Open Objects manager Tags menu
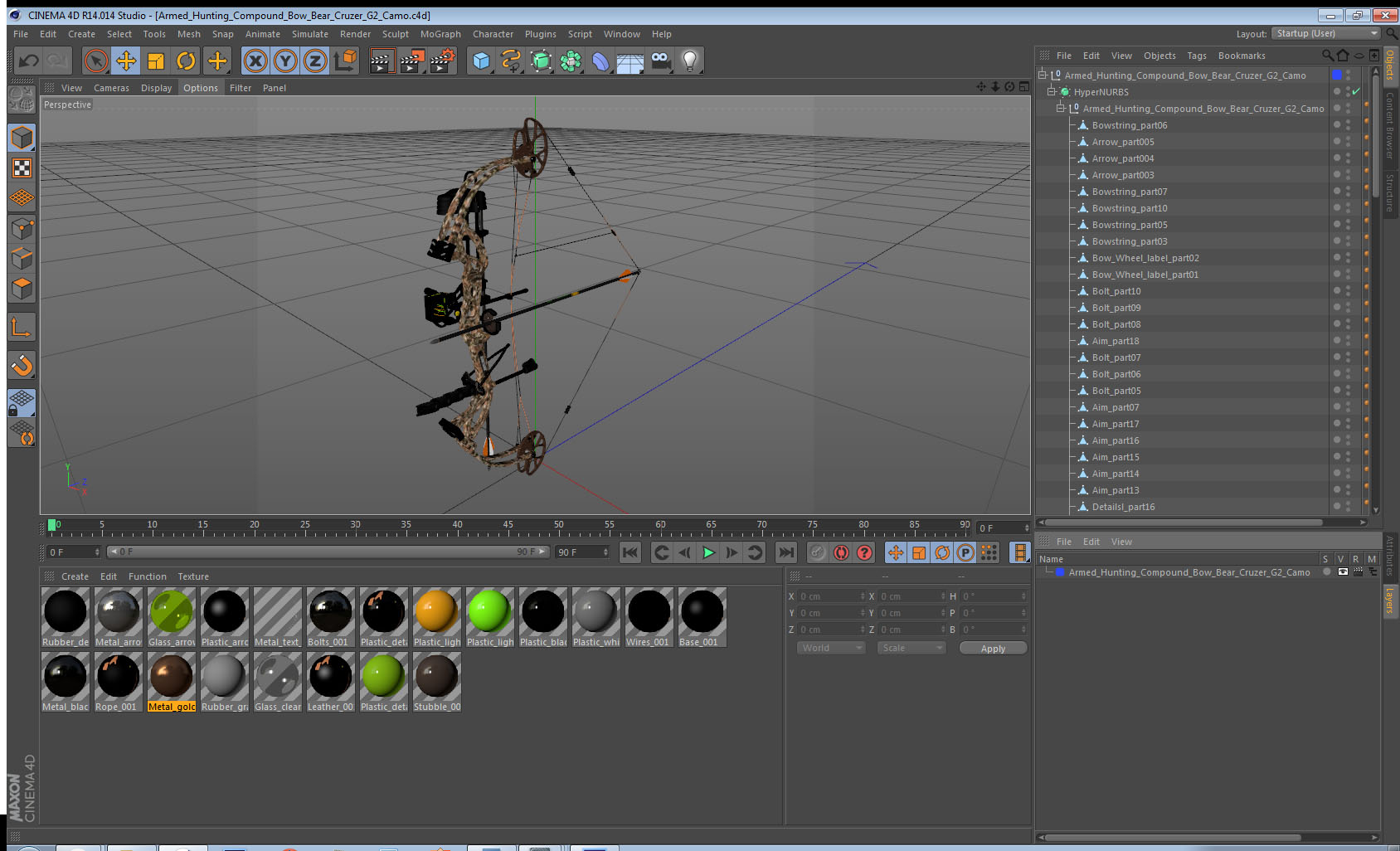 tap(1197, 56)
